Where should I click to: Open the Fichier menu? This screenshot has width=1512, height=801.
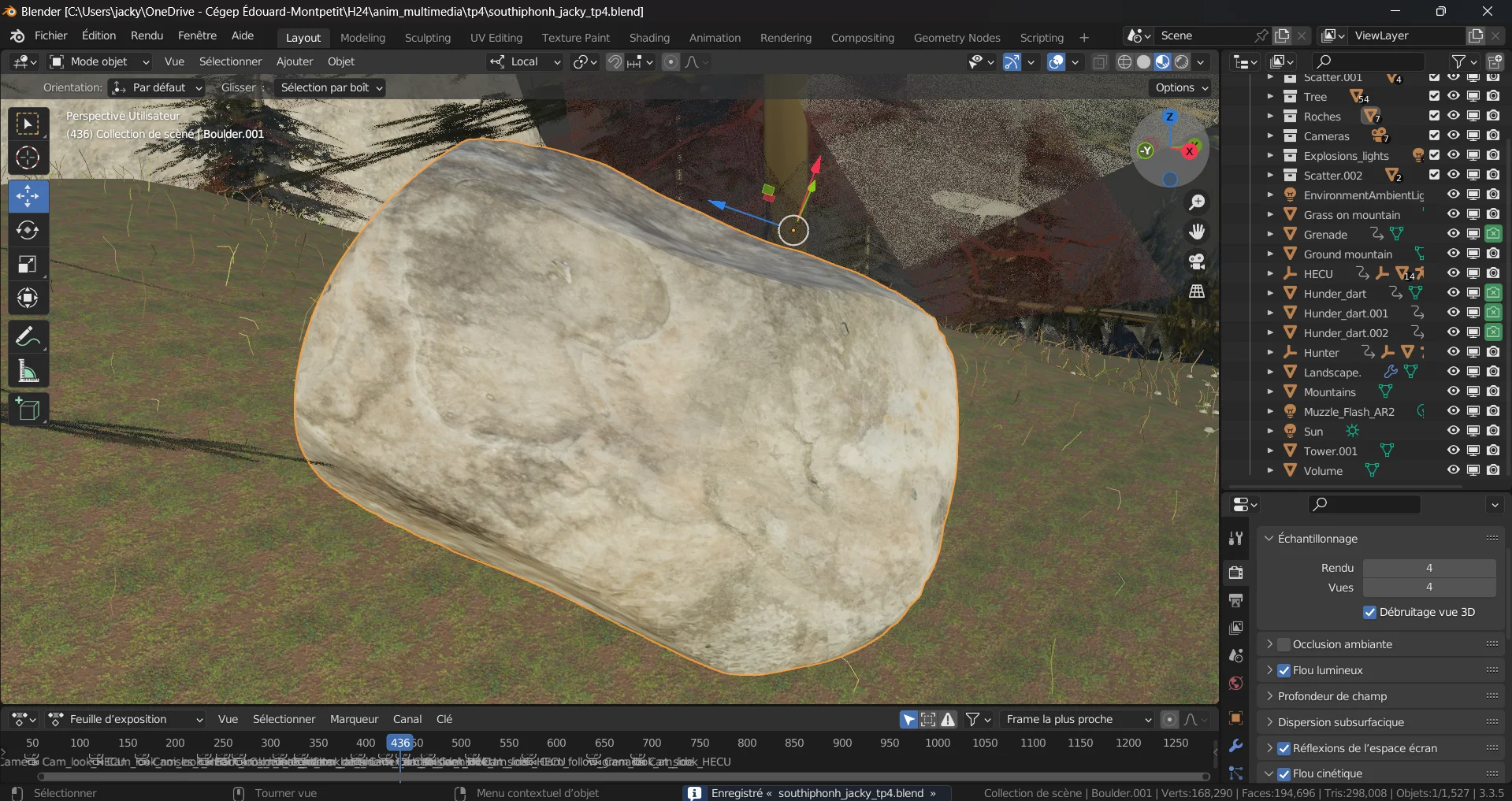click(51, 35)
